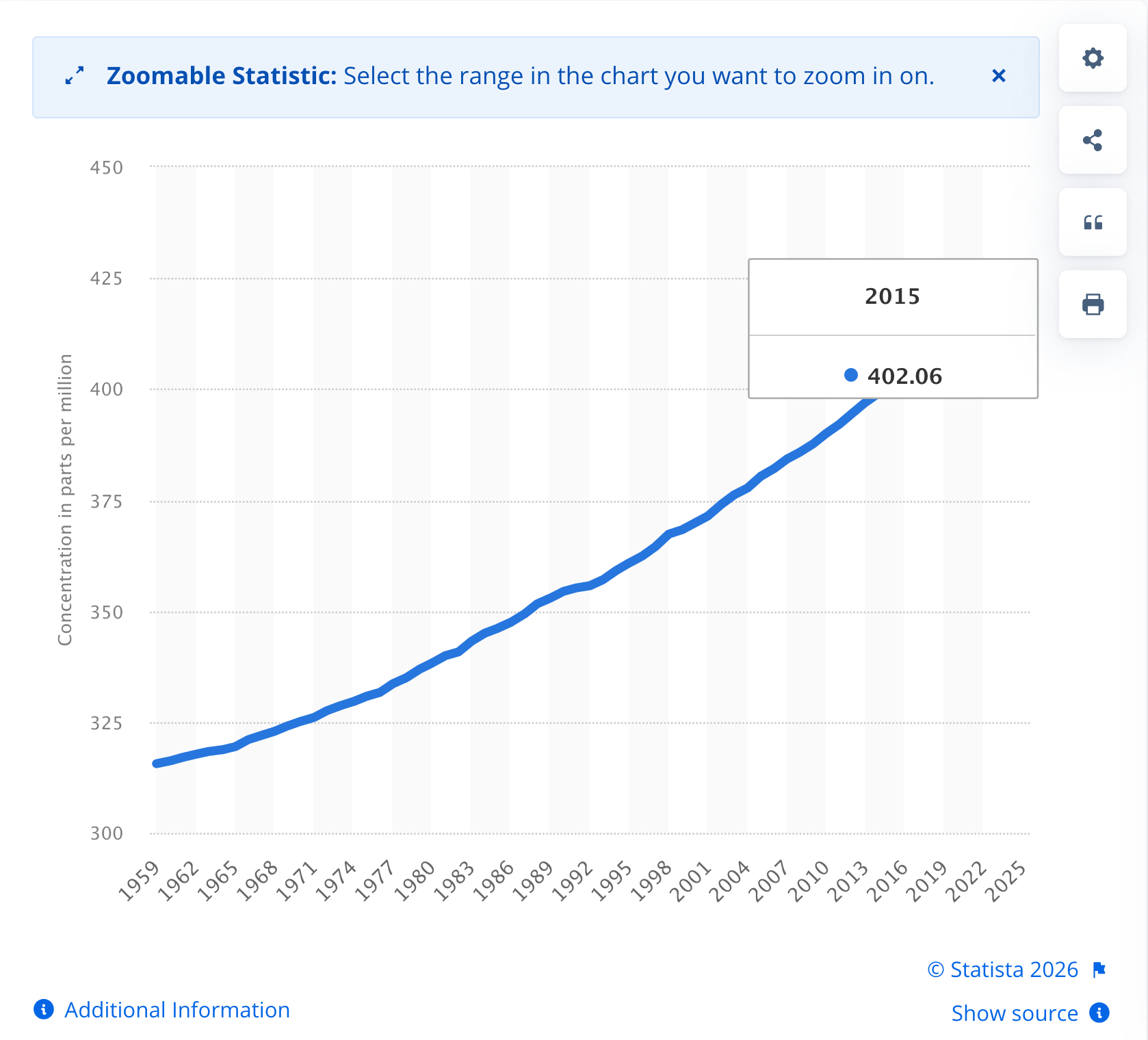The image size is (1148, 1040).
Task: Open the citation quote icon
Action: pos(1093,222)
